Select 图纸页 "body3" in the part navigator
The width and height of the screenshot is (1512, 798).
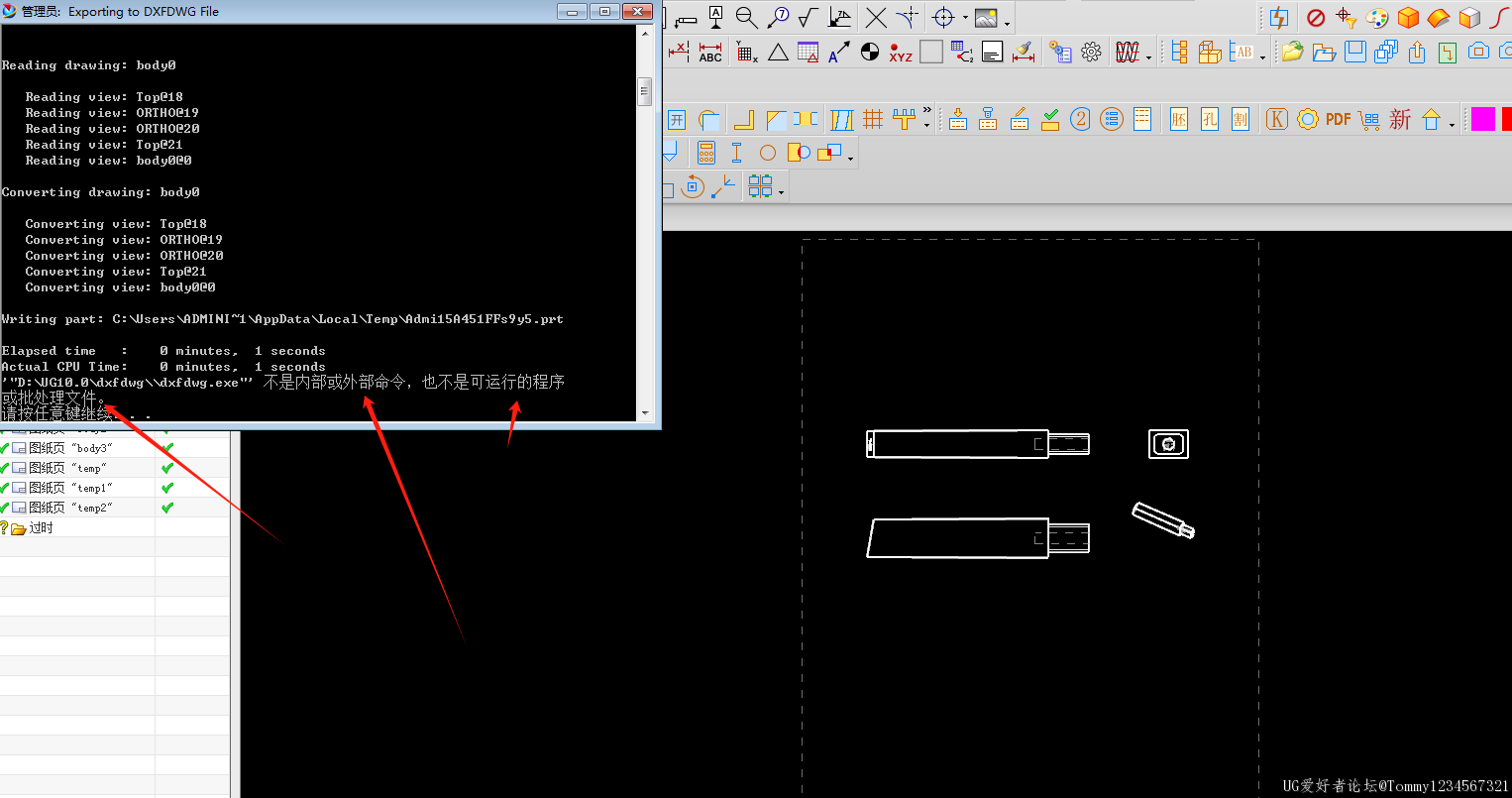70,448
